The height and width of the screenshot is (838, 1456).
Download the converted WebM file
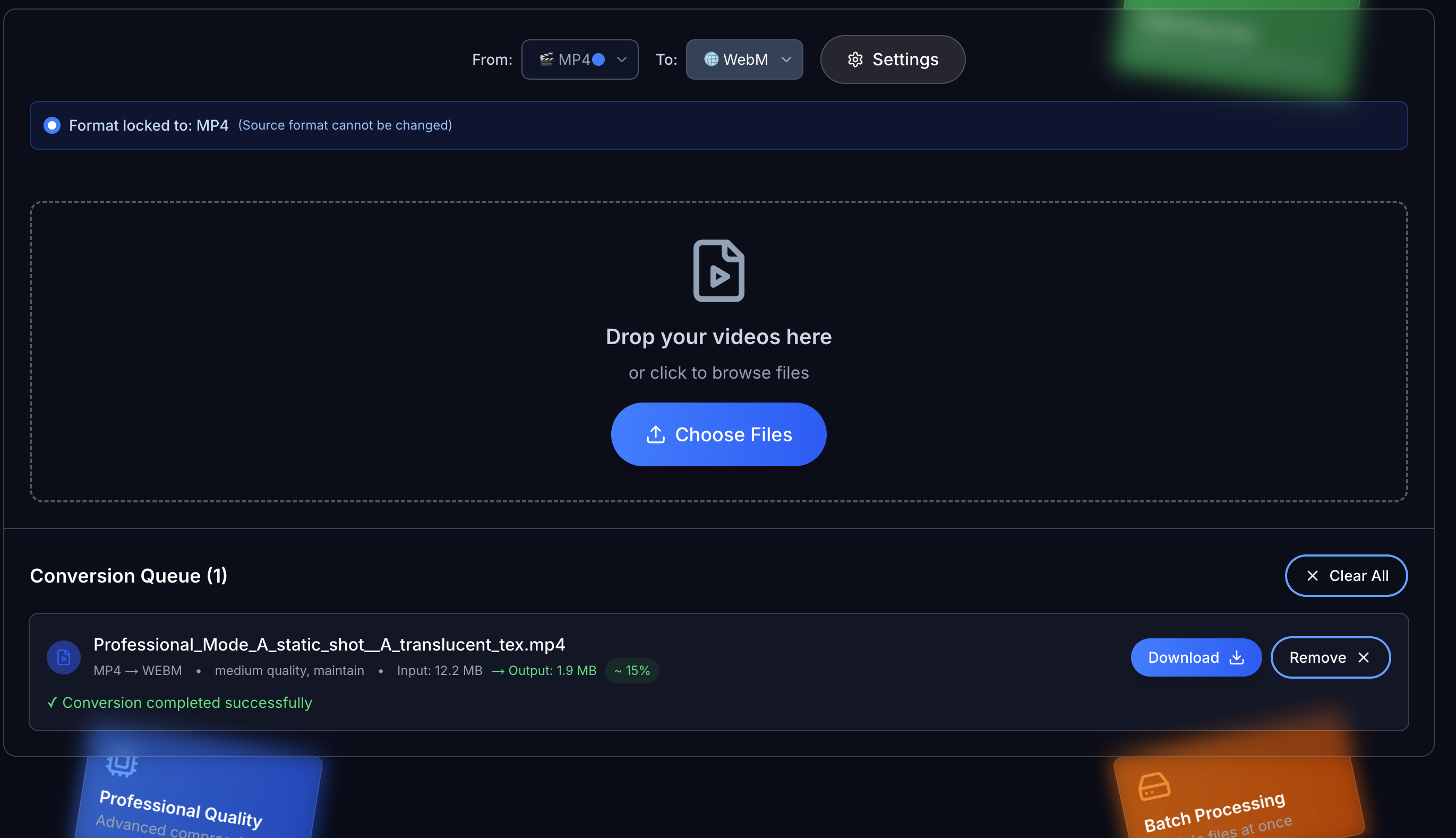1196,657
